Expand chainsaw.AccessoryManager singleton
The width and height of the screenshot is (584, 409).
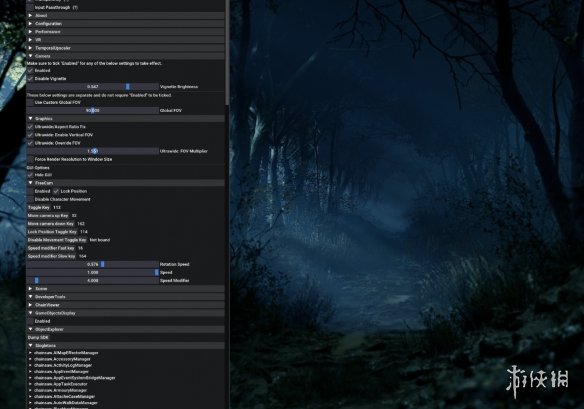[x=60, y=359]
